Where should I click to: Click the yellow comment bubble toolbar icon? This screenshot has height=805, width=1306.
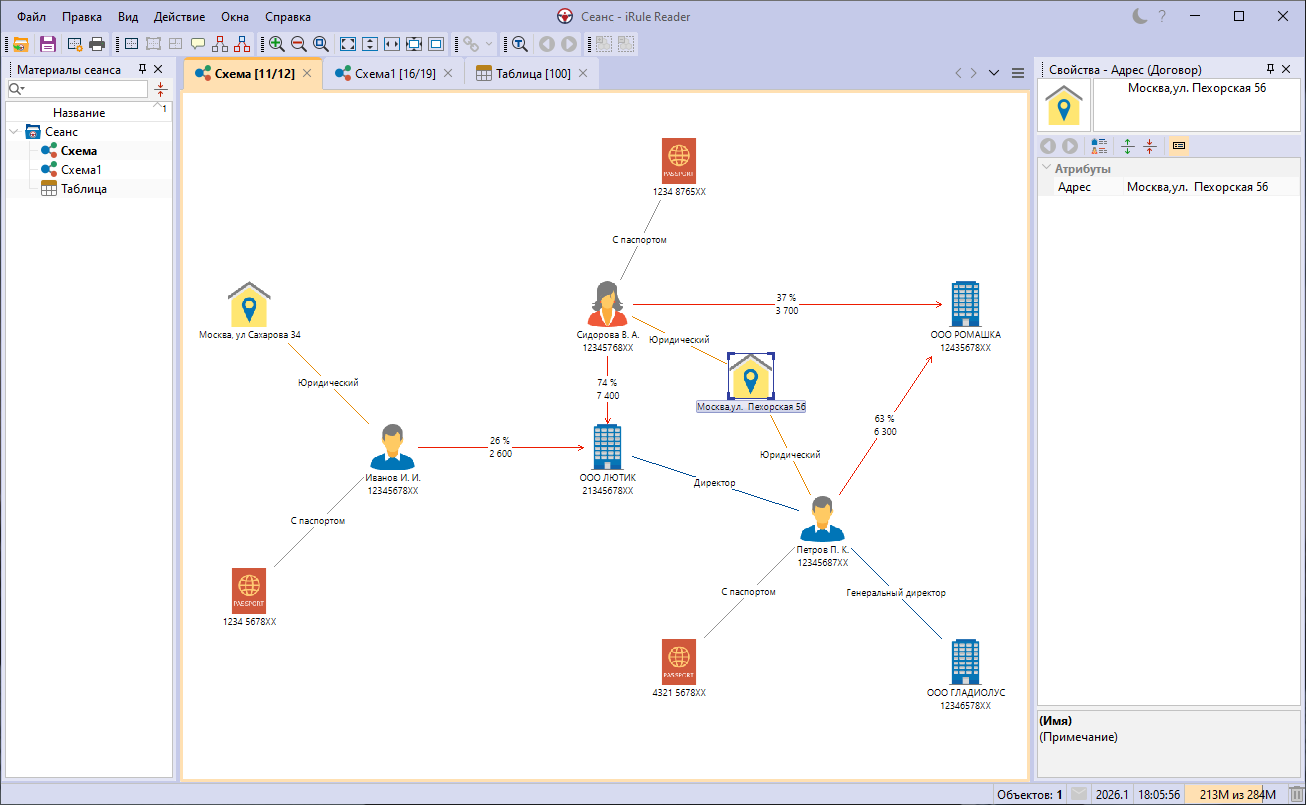(x=198, y=44)
